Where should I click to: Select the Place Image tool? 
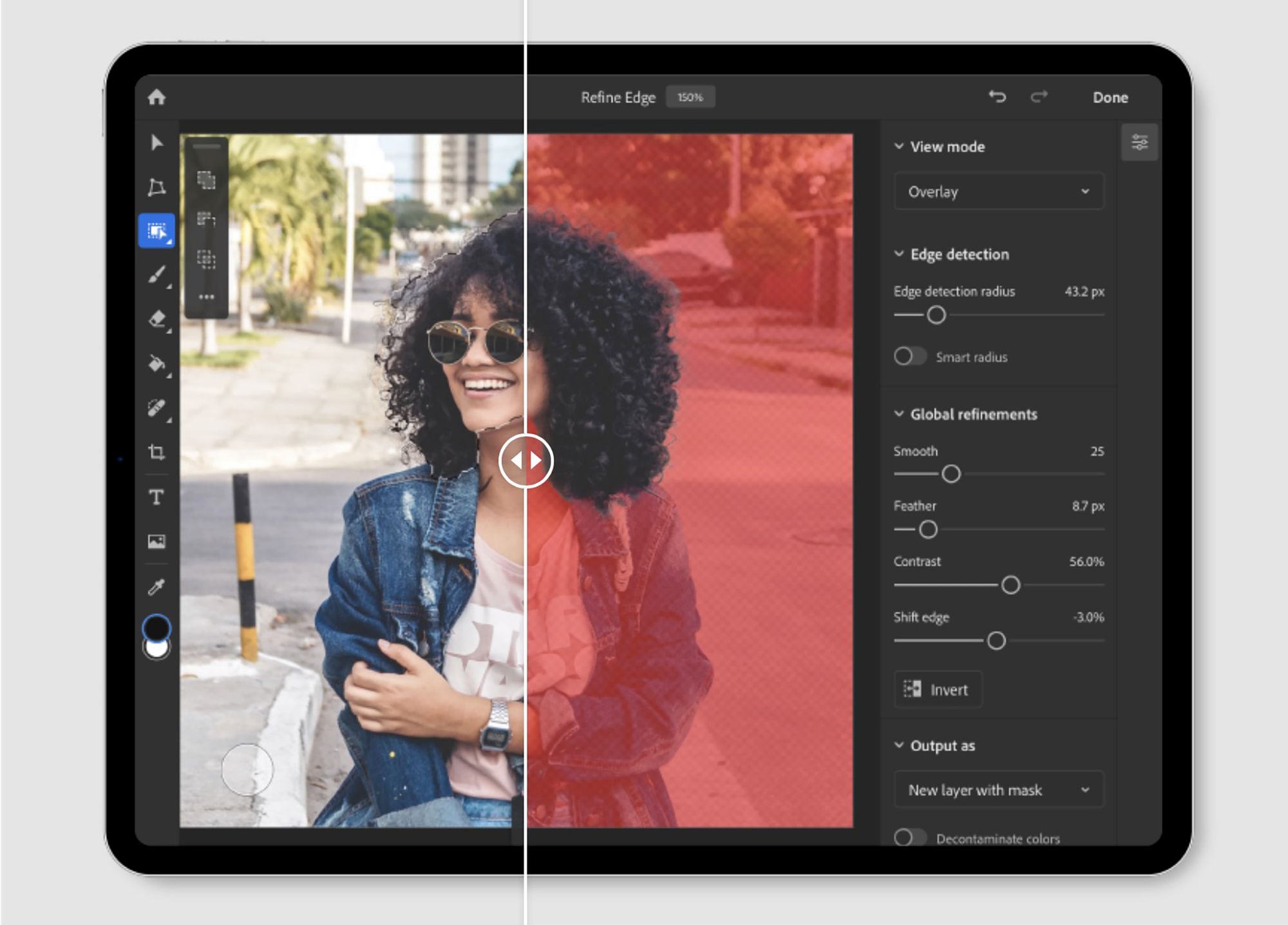tap(156, 541)
